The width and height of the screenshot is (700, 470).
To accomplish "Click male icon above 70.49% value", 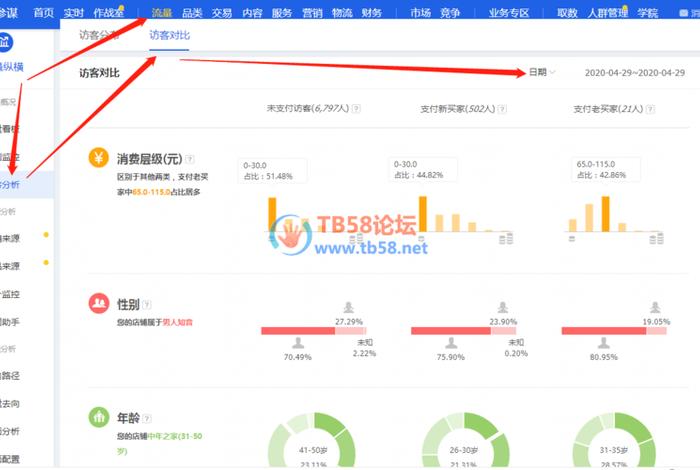I will [x=298, y=343].
